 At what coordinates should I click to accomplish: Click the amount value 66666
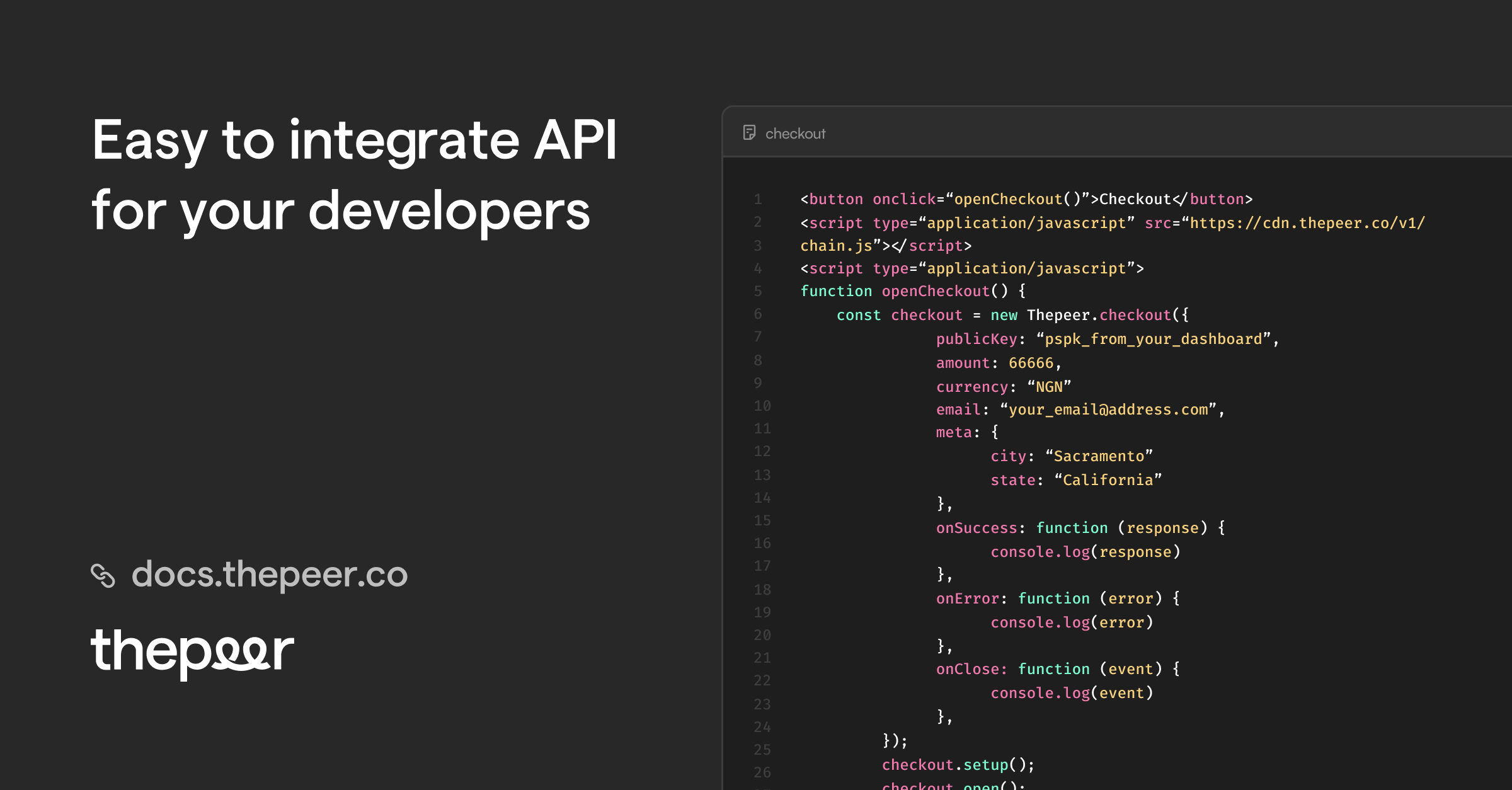coord(1031,364)
